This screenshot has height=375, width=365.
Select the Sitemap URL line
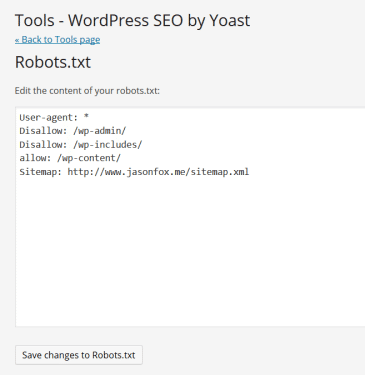coord(134,172)
